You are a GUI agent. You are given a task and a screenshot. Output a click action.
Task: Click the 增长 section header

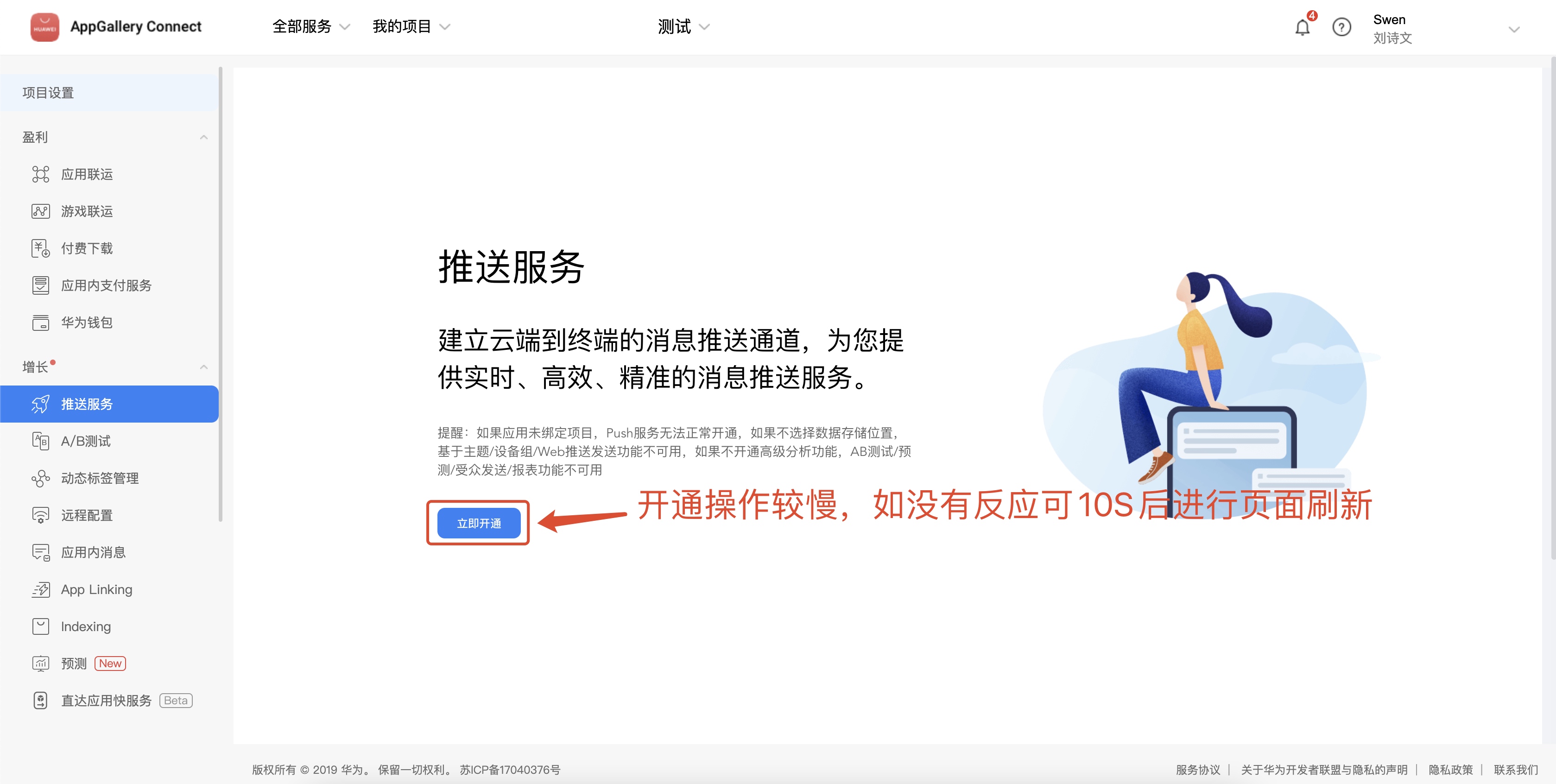[109, 367]
